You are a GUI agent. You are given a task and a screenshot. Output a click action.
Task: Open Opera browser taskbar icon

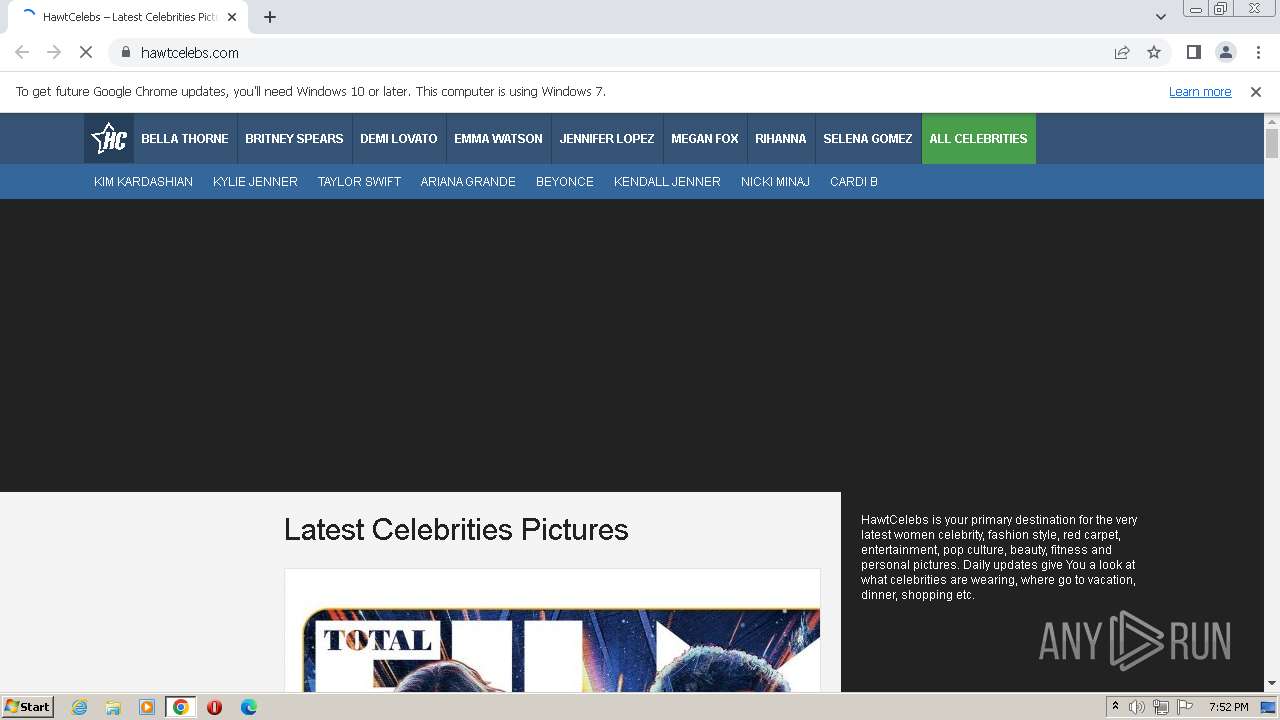pos(214,707)
